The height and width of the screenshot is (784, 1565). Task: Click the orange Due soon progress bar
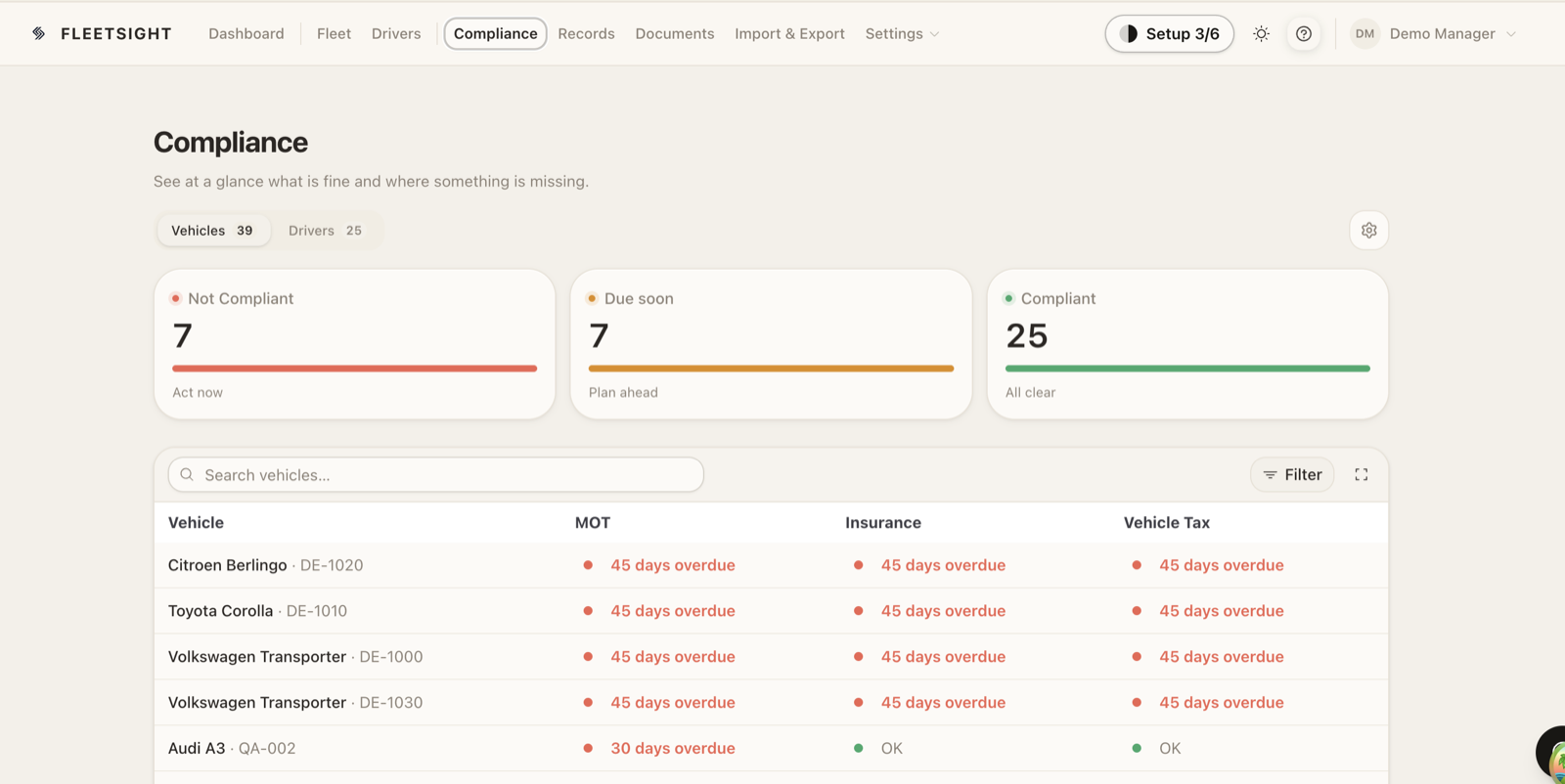point(771,369)
